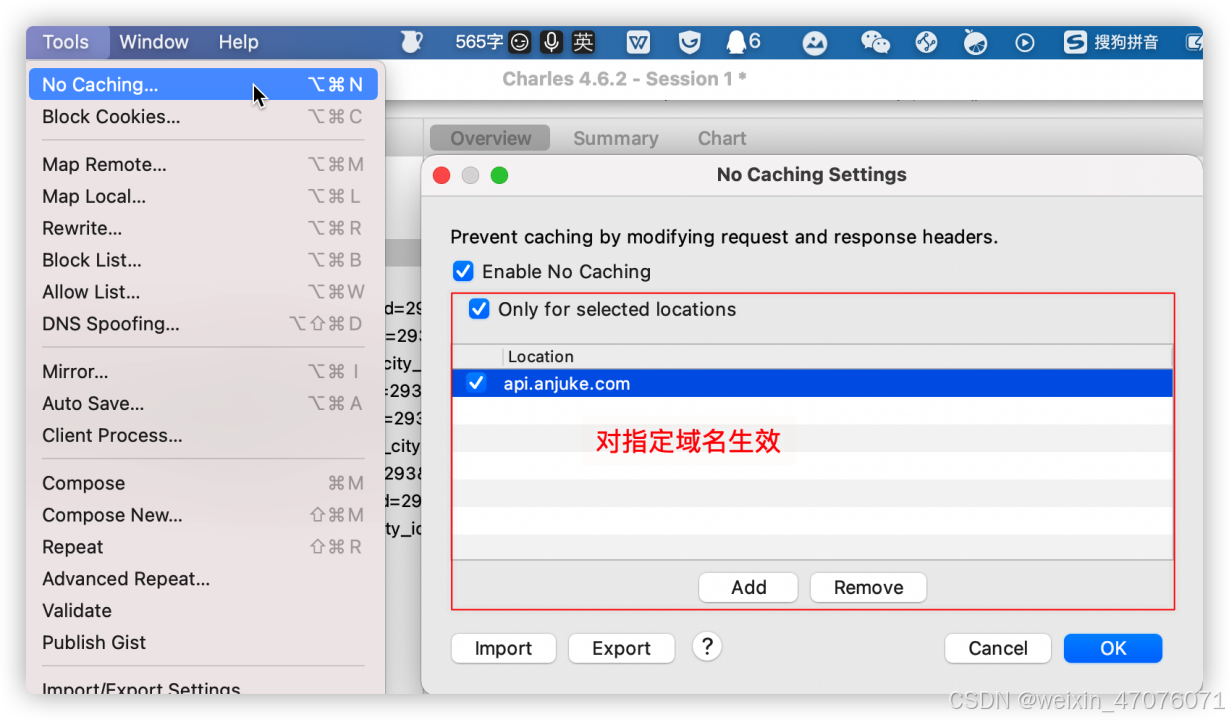Choose Compose New... from Tools menu
Image resolution: width=1229 pixels, height=720 pixels.
click(x=203, y=516)
